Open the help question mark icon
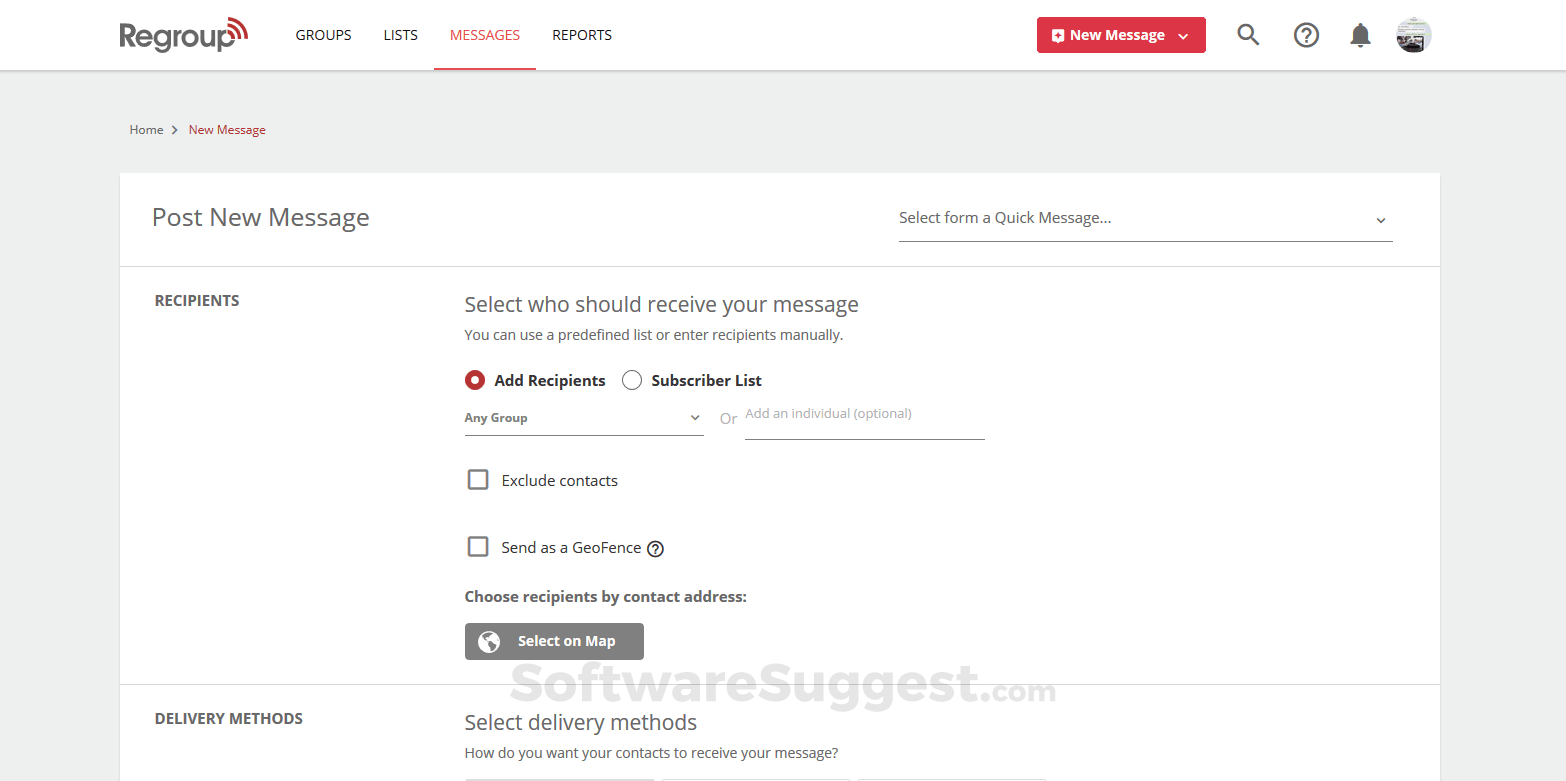Image resolution: width=1566 pixels, height=781 pixels. (1306, 35)
